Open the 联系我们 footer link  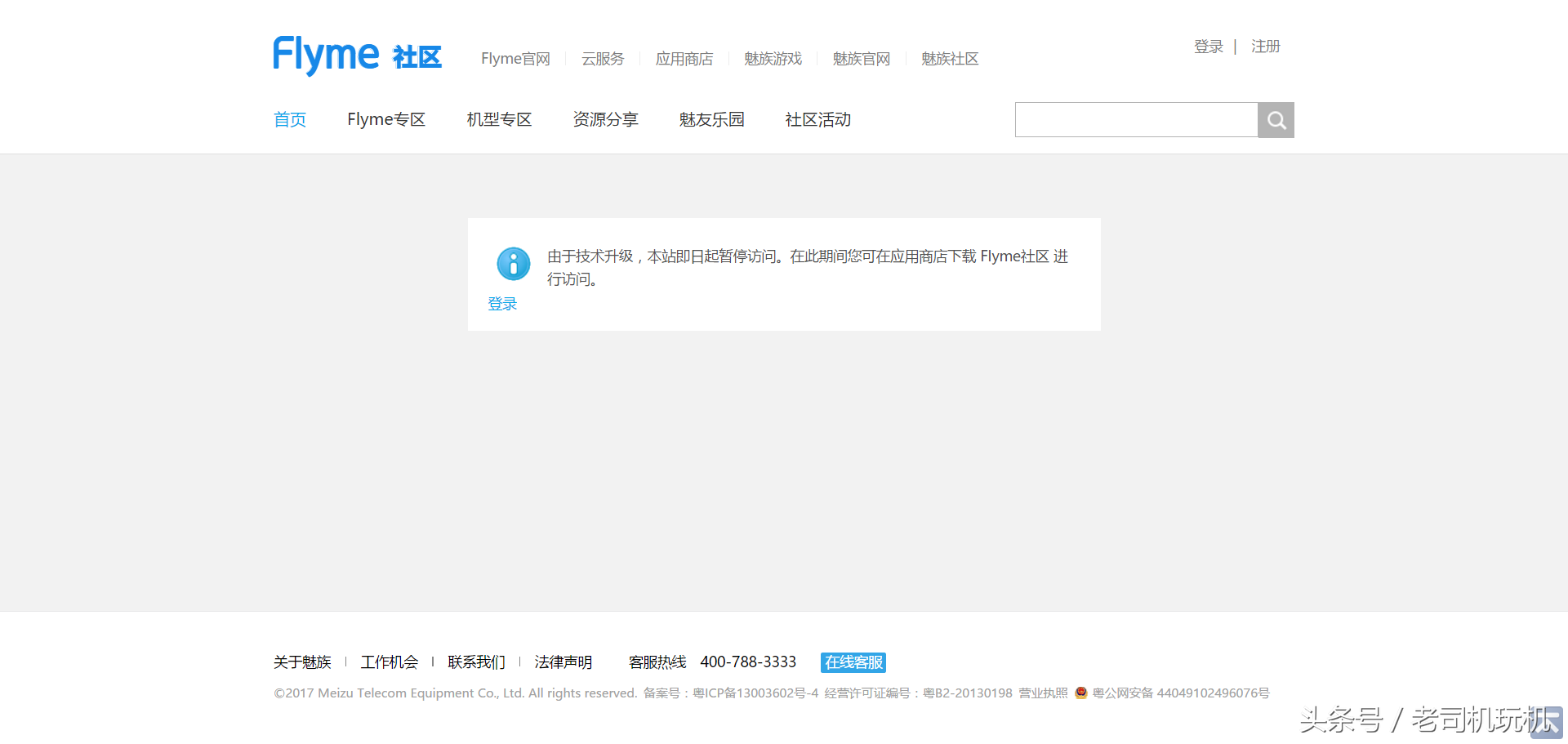(x=477, y=662)
